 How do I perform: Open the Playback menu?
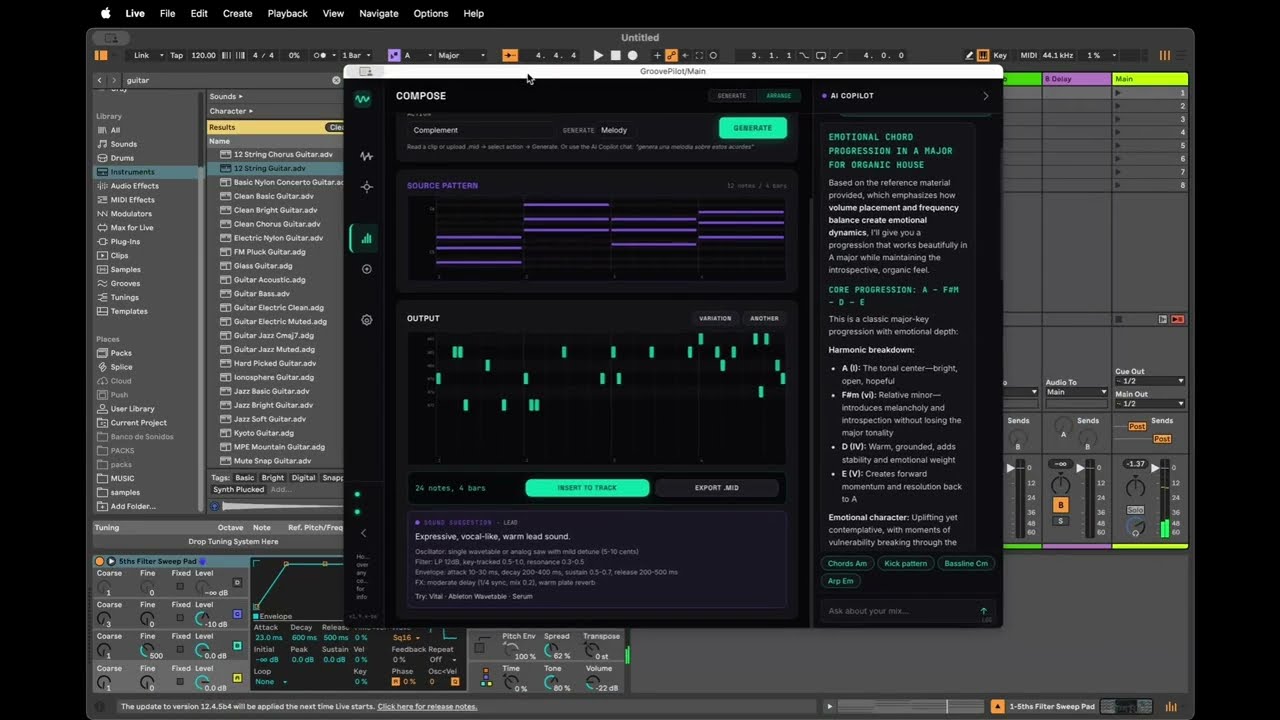click(287, 13)
